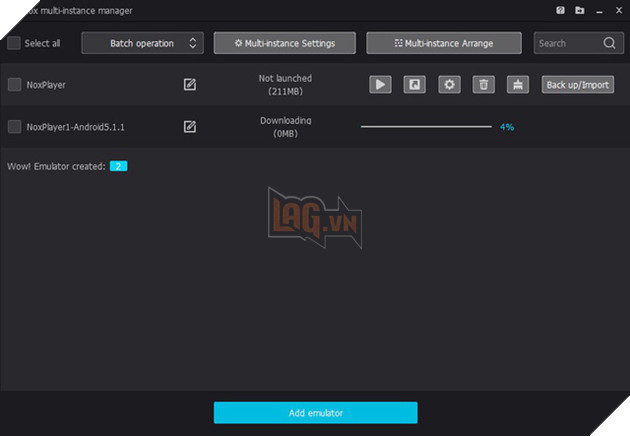
Task: Minimize the multi-instance manager window
Action: click(x=599, y=11)
